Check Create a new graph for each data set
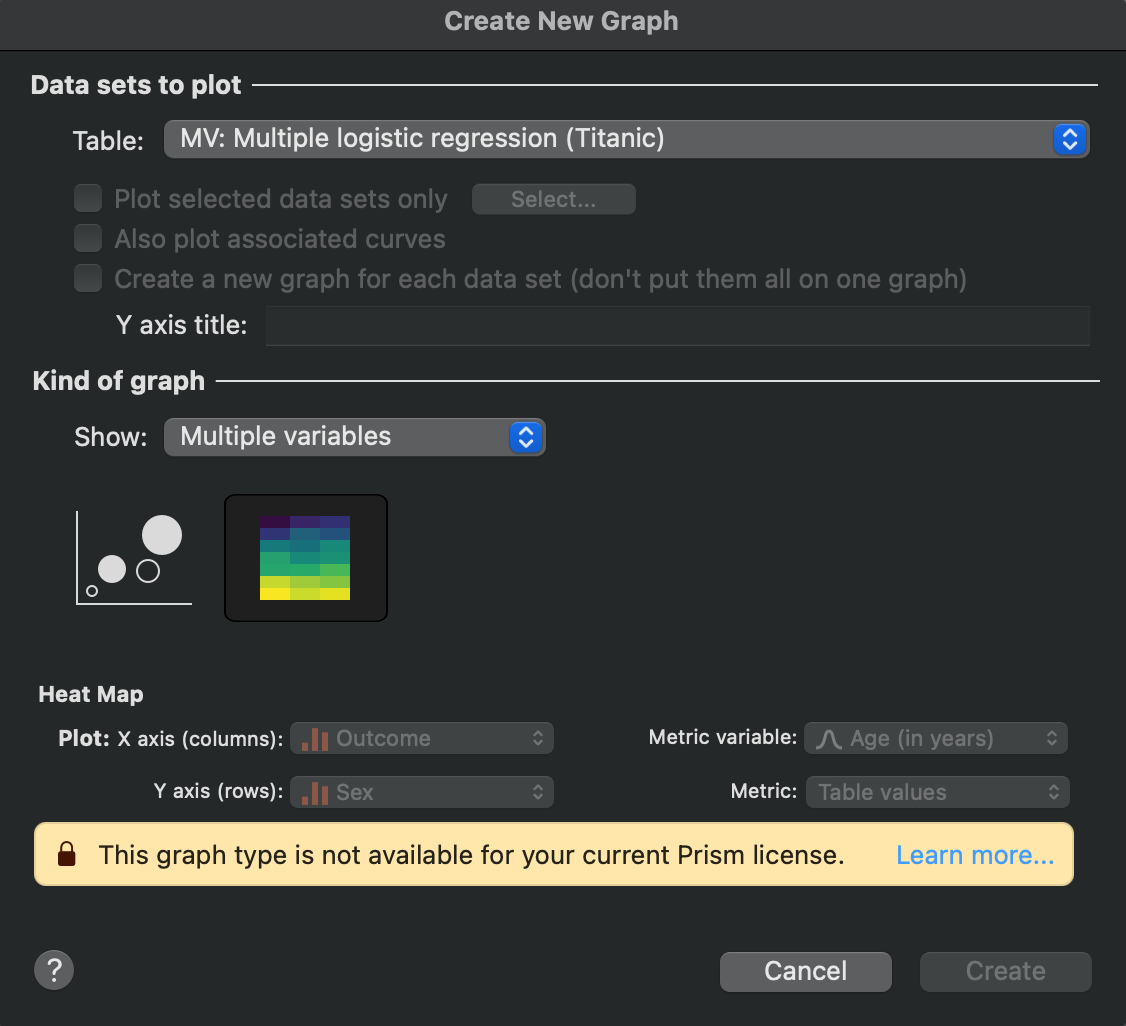This screenshot has height=1026, width=1126. 89,279
